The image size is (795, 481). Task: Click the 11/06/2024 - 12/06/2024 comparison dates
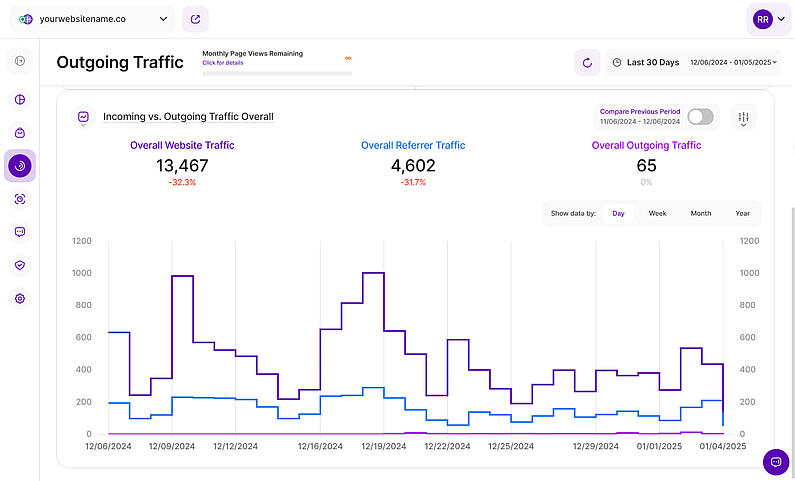pos(640,122)
